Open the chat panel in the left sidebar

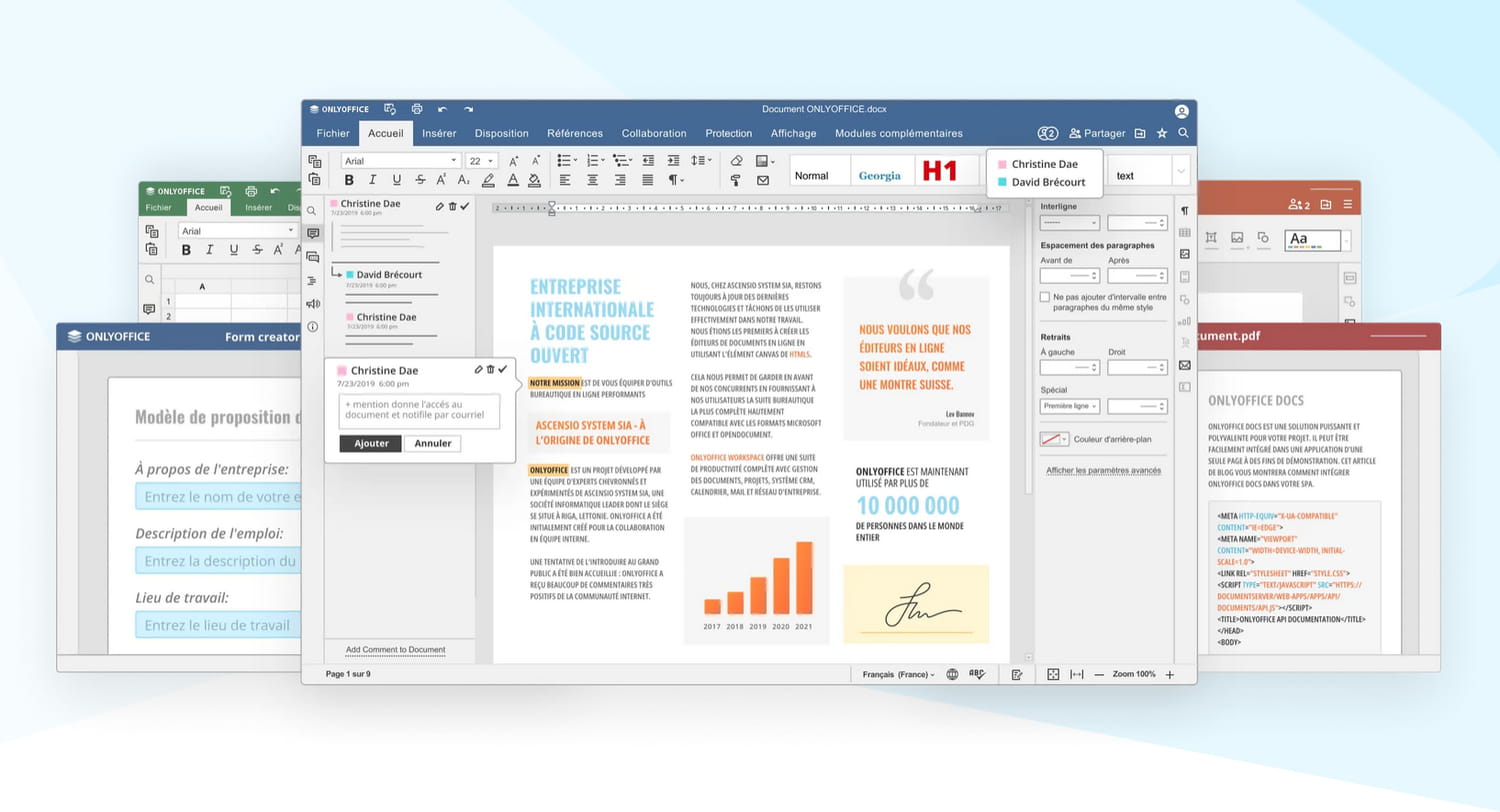[x=313, y=257]
